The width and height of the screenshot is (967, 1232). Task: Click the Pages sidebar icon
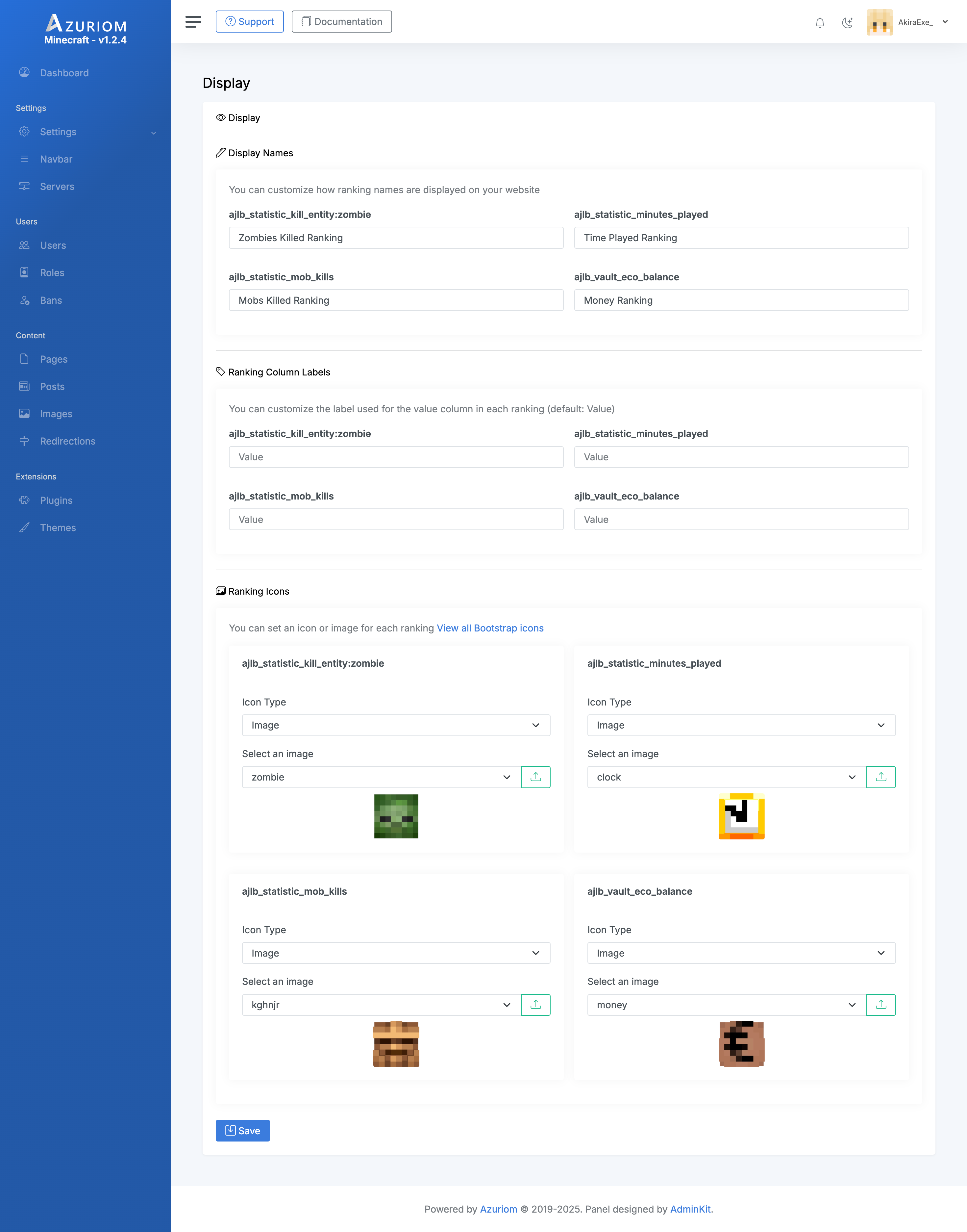coord(24,359)
